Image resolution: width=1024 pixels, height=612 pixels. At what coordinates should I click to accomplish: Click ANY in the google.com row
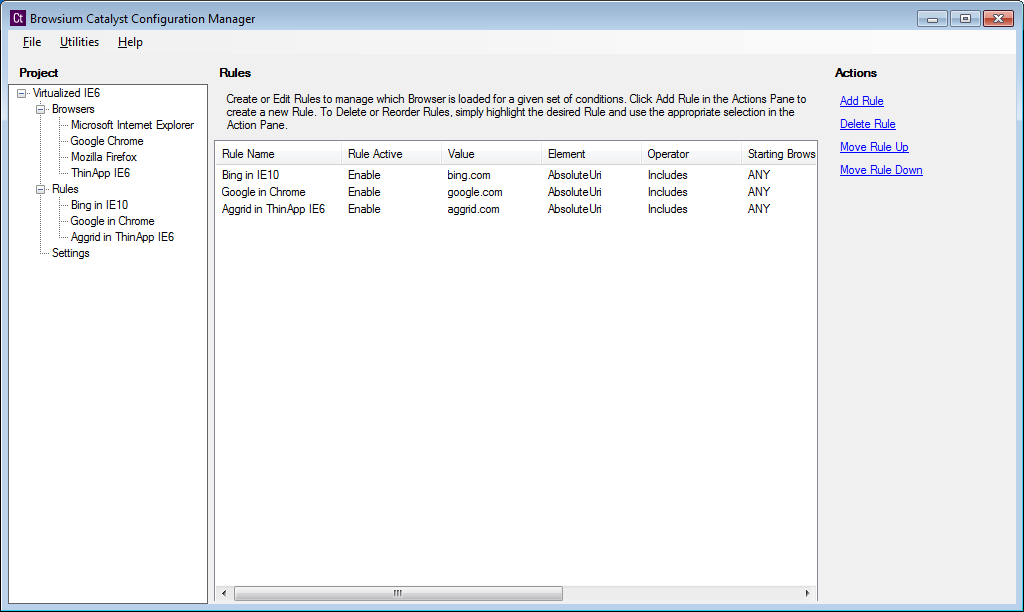(759, 192)
